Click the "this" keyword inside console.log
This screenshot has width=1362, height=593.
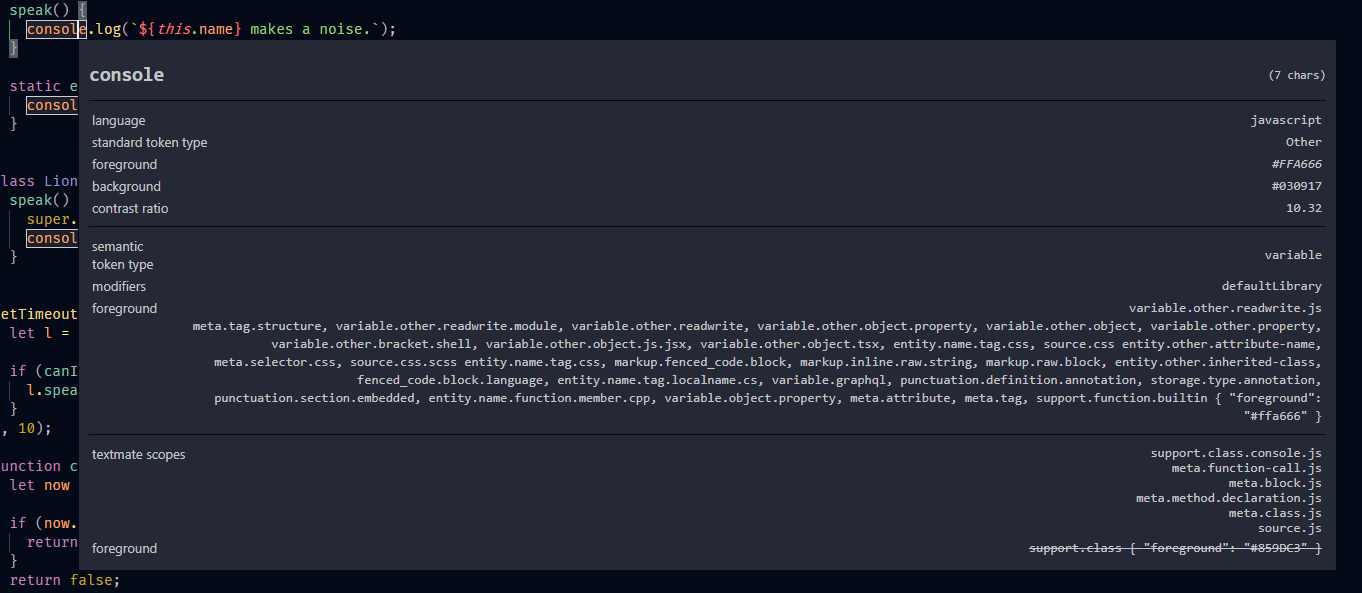point(175,29)
